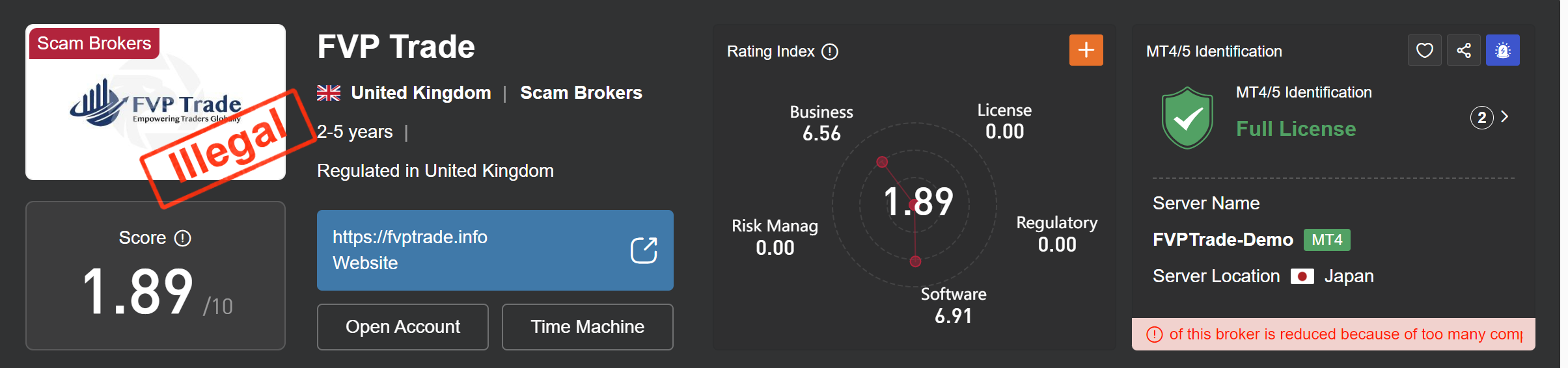Viewport: 1568px width, 368px height.
Task: Open the https://fvptrade.info website link
Action: pos(495,250)
